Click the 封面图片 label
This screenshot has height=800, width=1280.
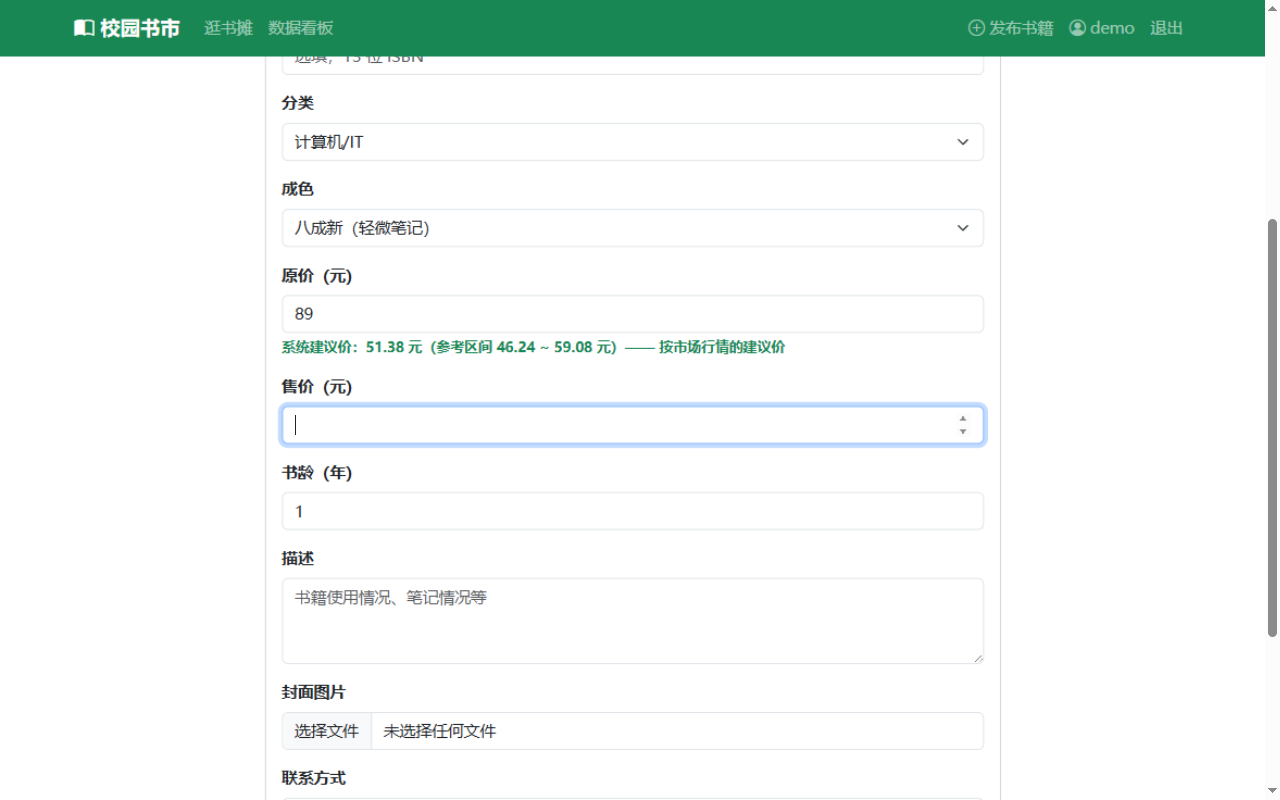[314, 693]
